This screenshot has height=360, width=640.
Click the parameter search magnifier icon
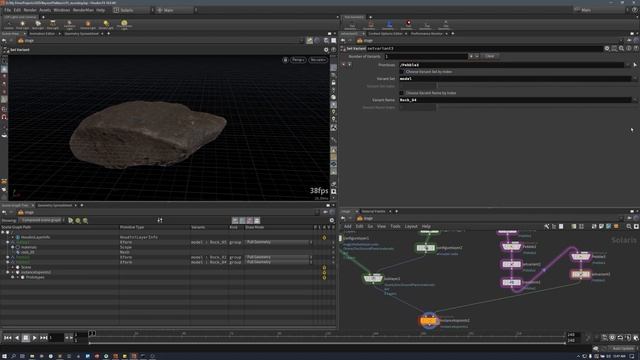click(622, 49)
